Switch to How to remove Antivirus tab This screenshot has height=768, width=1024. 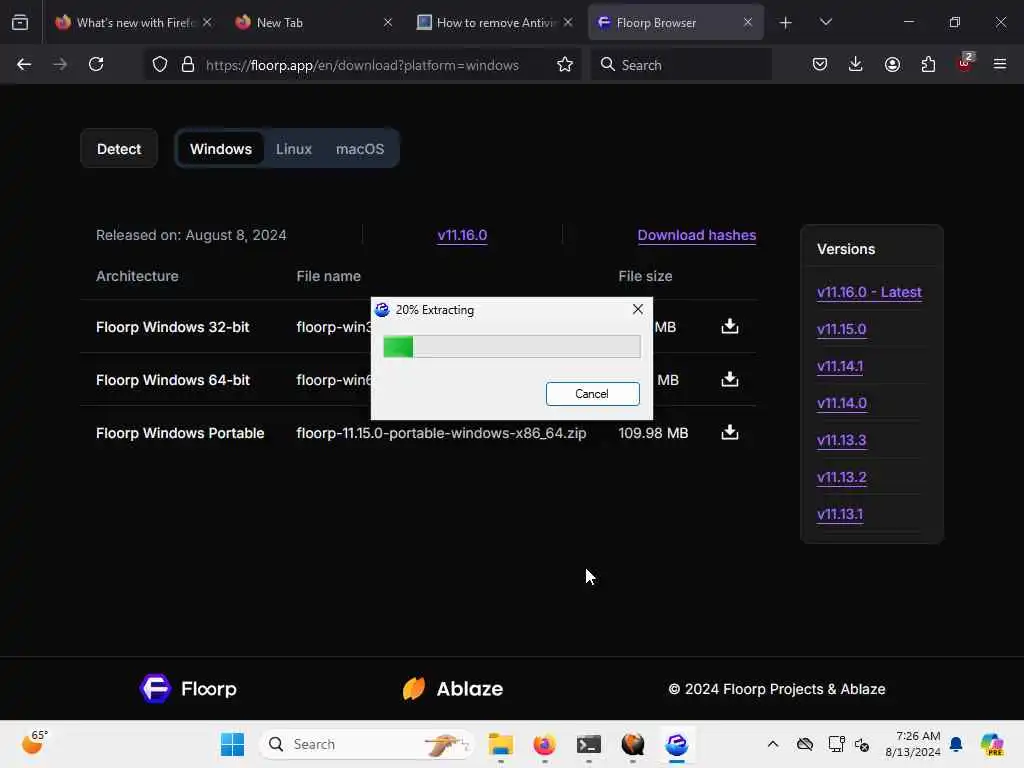pos(494,23)
